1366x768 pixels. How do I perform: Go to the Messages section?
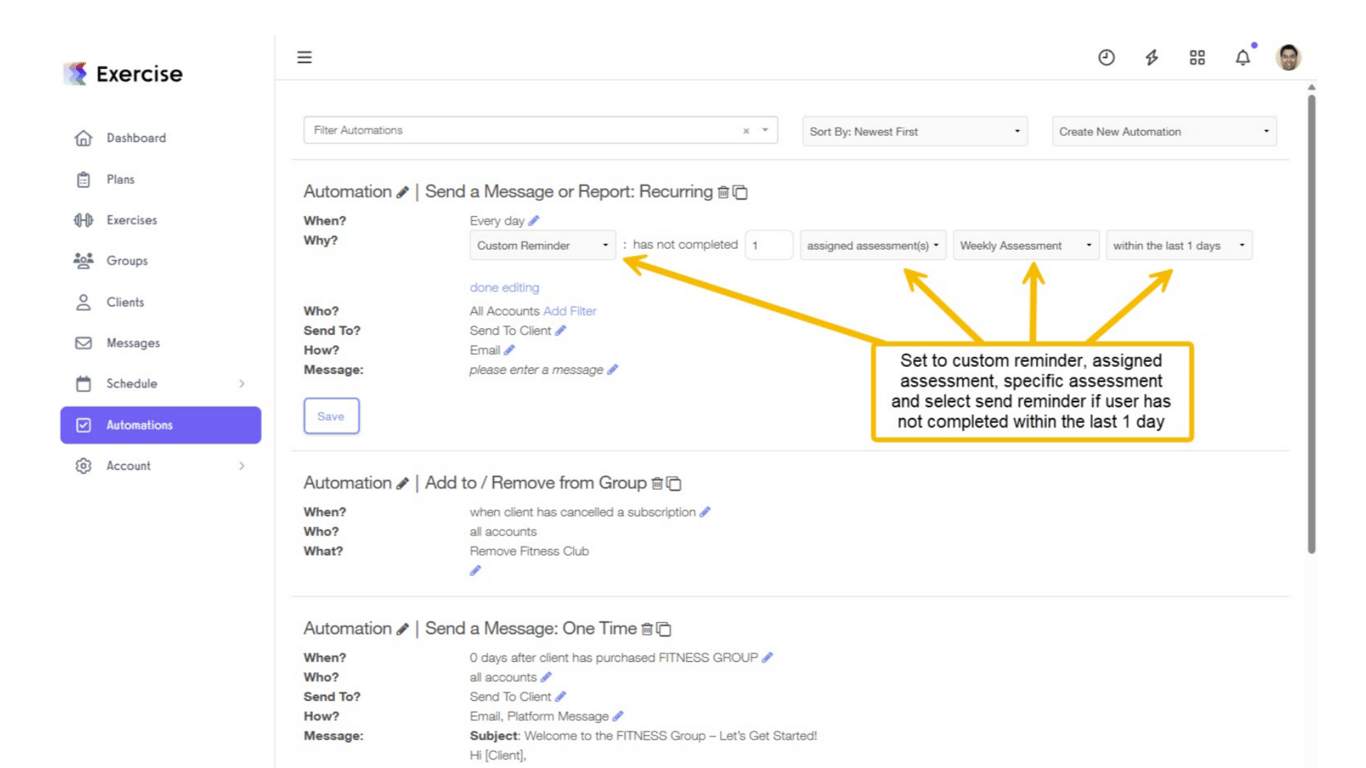tap(133, 343)
